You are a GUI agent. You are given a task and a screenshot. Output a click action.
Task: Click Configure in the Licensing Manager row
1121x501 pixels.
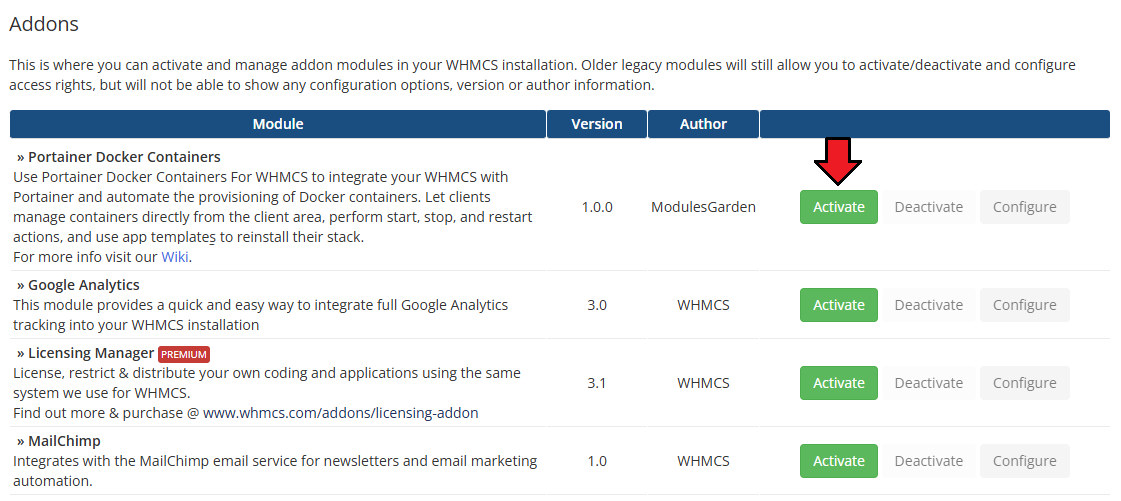click(1024, 383)
